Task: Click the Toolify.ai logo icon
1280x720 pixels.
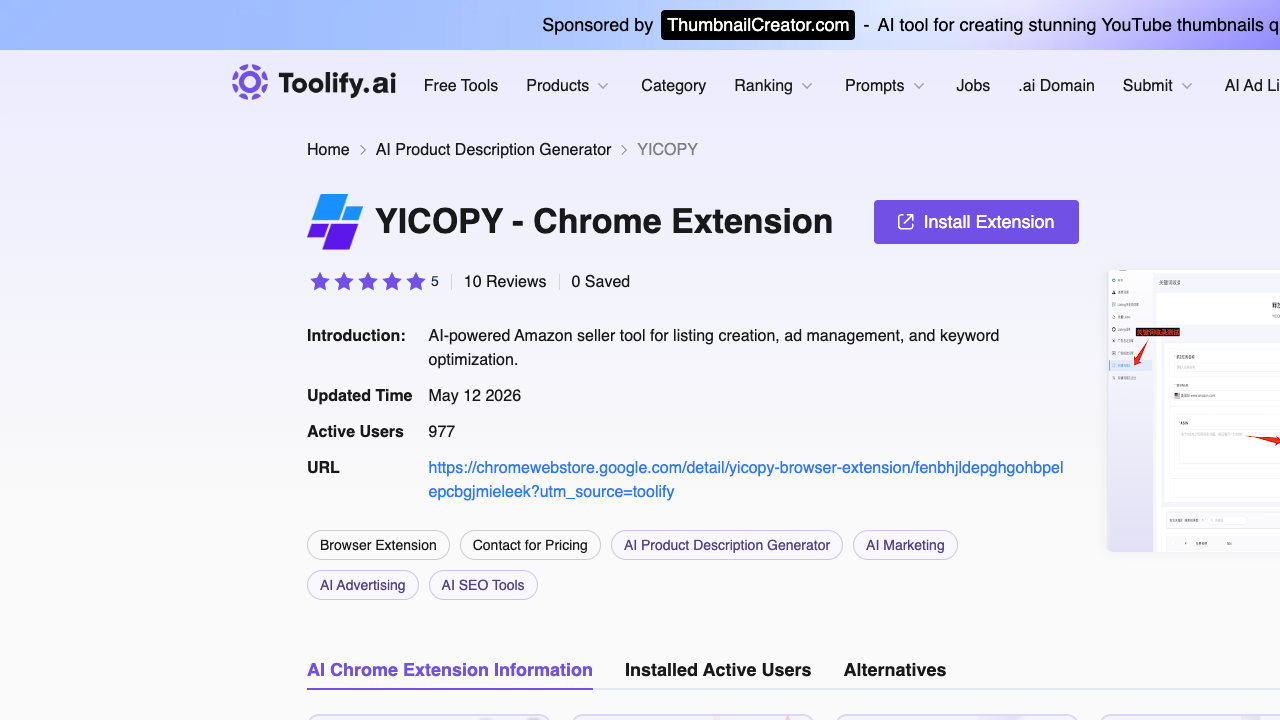Action: (250, 82)
